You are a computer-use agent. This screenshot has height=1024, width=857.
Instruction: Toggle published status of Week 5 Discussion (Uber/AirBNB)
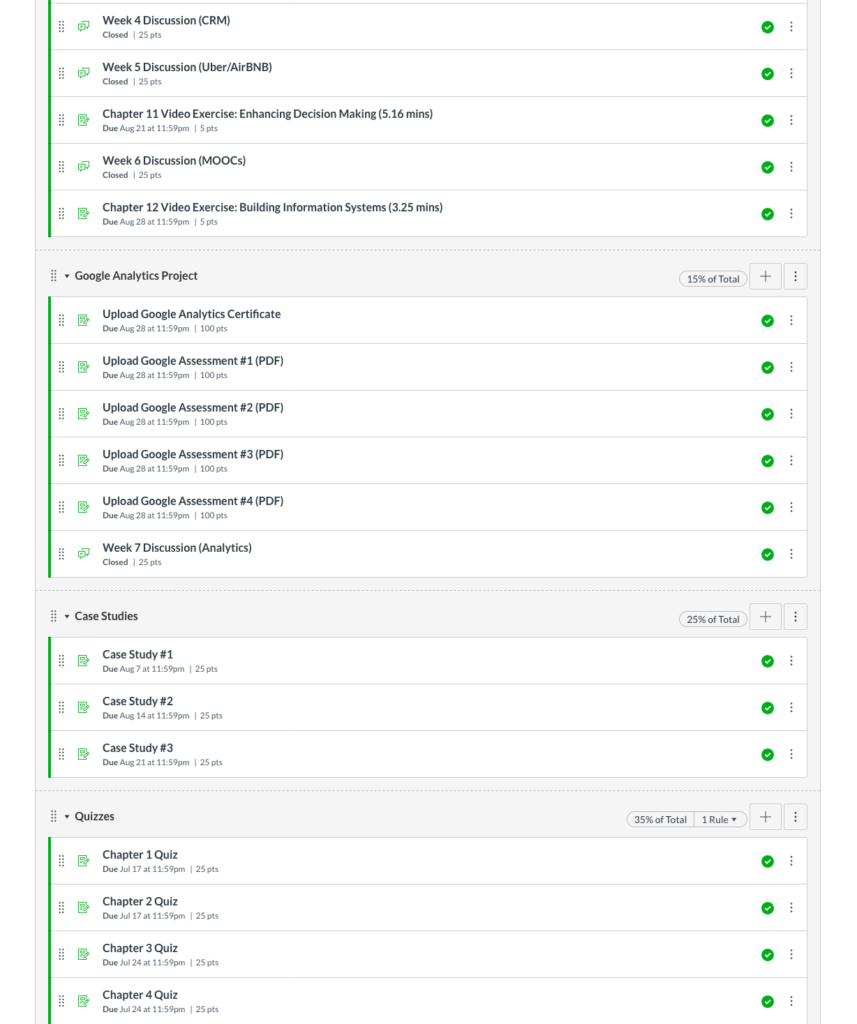[x=767, y=74]
